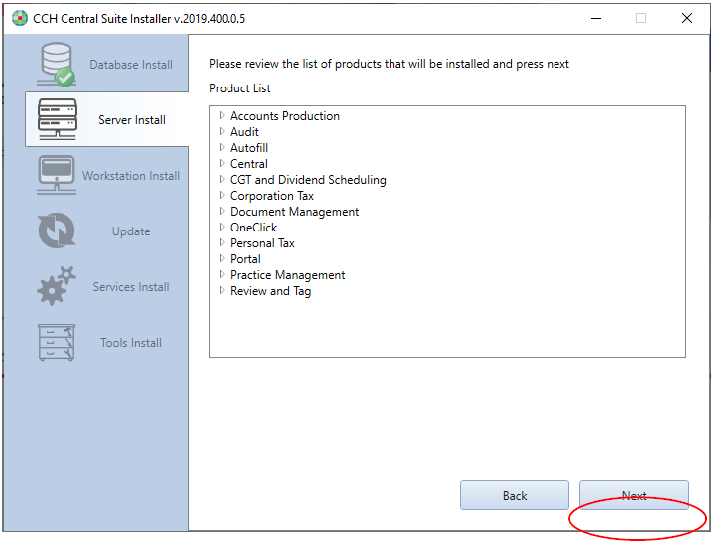Select the Central list entry

click(249, 164)
